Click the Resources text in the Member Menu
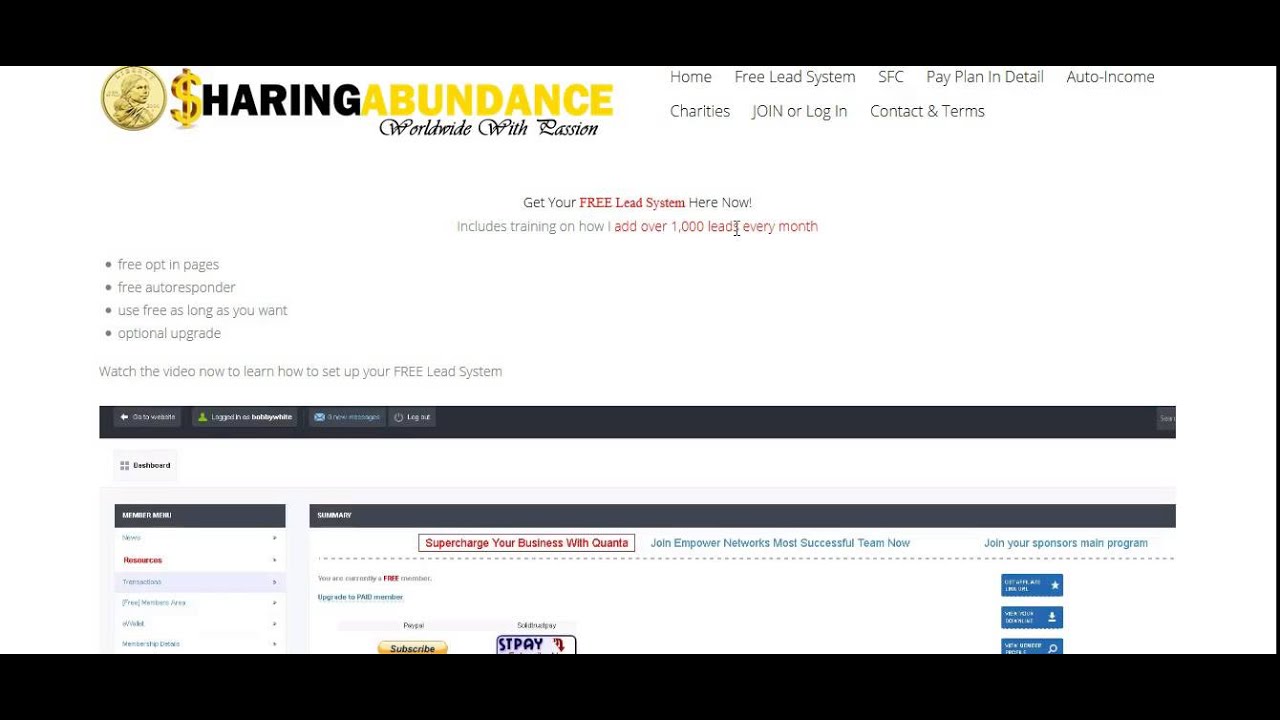The width and height of the screenshot is (1280, 720). tap(142, 560)
